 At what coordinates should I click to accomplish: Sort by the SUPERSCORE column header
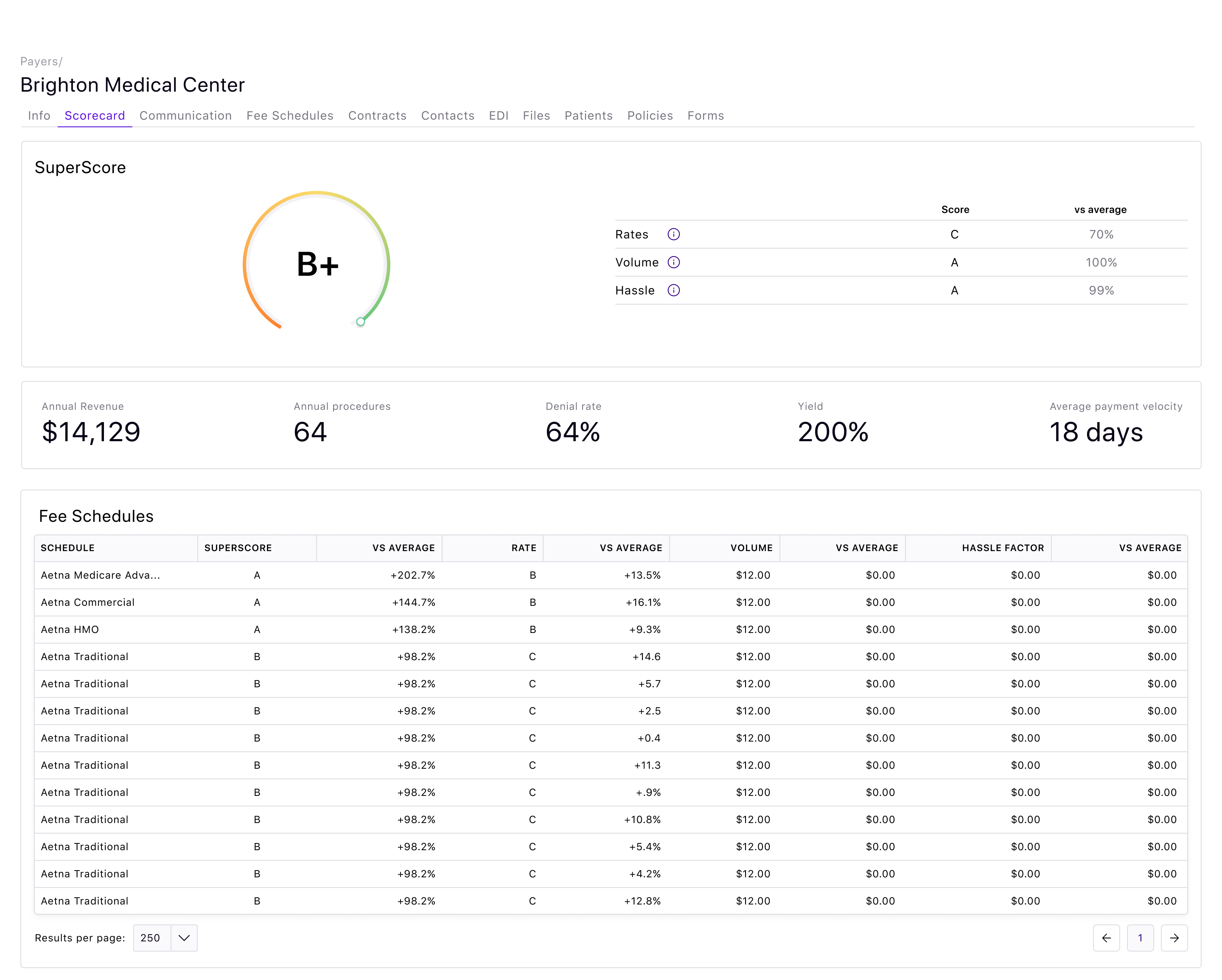tap(238, 548)
